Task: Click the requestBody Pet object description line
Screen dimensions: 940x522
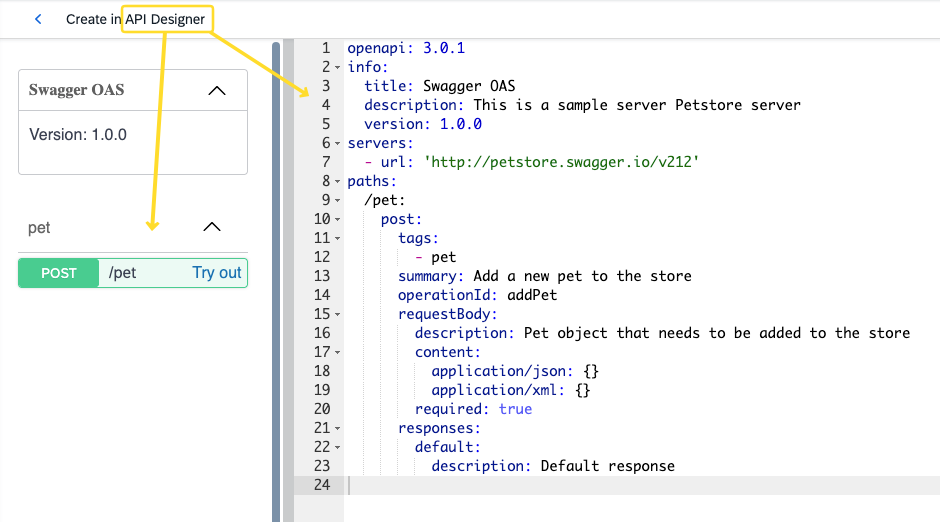Action: coord(662,333)
